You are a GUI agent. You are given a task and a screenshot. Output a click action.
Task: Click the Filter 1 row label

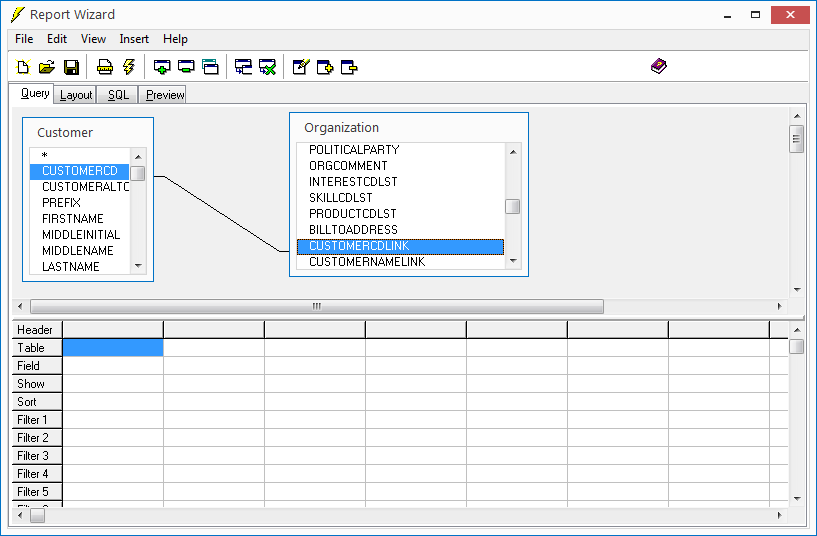(36, 420)
